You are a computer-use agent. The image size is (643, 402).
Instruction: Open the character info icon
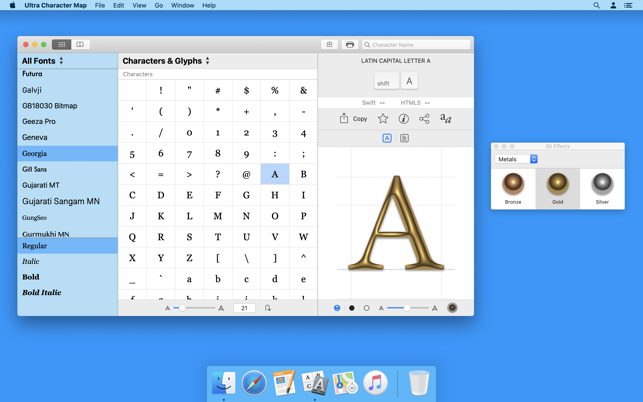pyautogui.click(x=404, y=119)
